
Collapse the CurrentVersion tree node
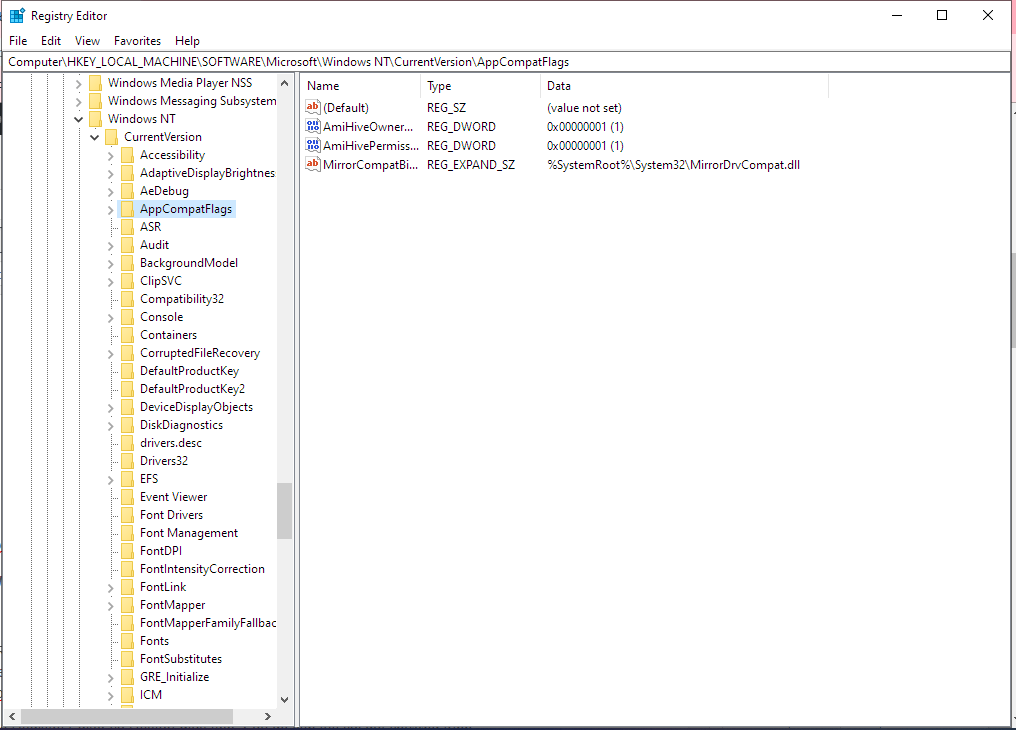point(94,137)
